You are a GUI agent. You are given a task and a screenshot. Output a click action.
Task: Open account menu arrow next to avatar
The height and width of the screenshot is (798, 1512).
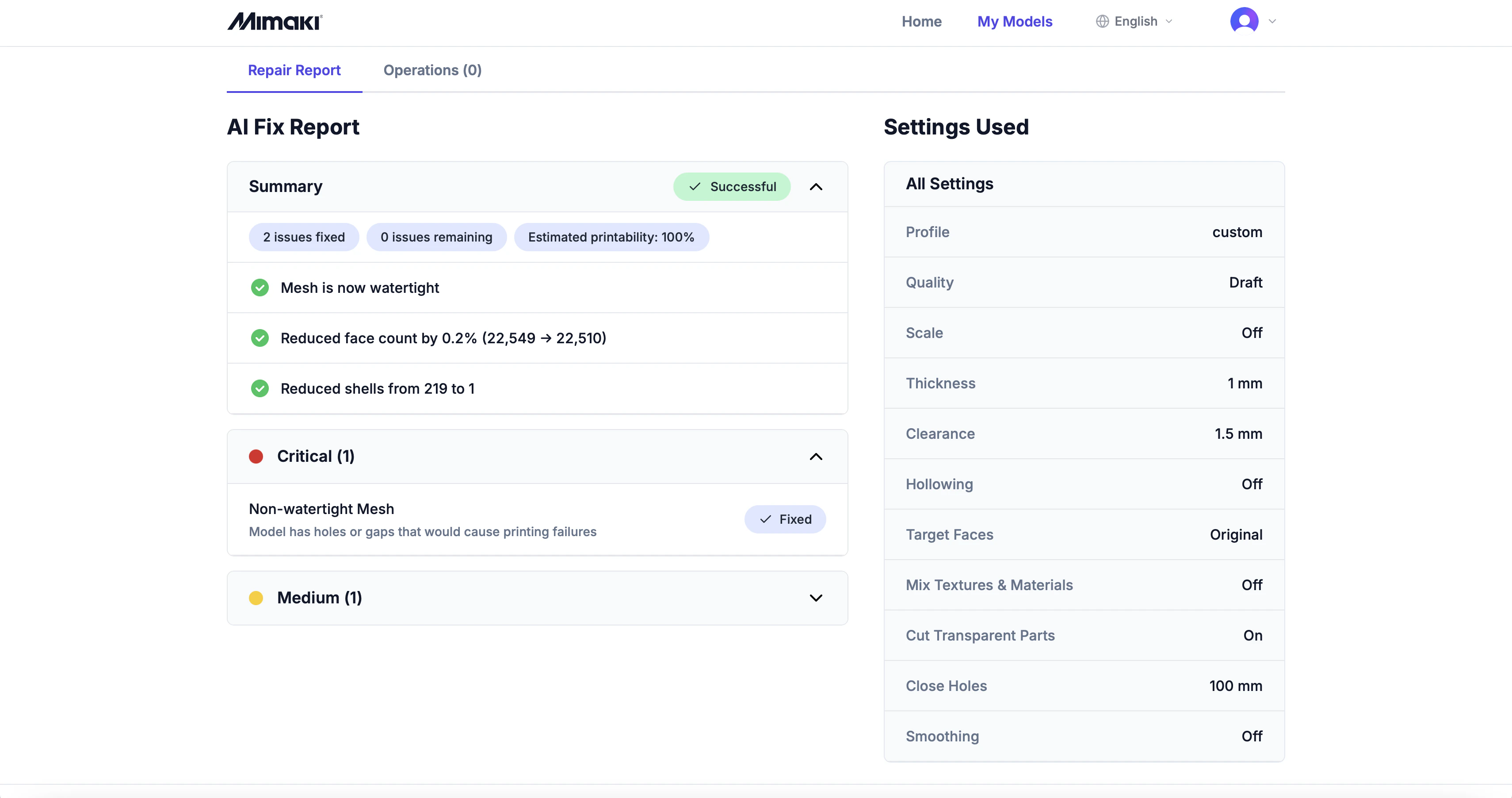pyautogui.click(x=1272, y=22)
